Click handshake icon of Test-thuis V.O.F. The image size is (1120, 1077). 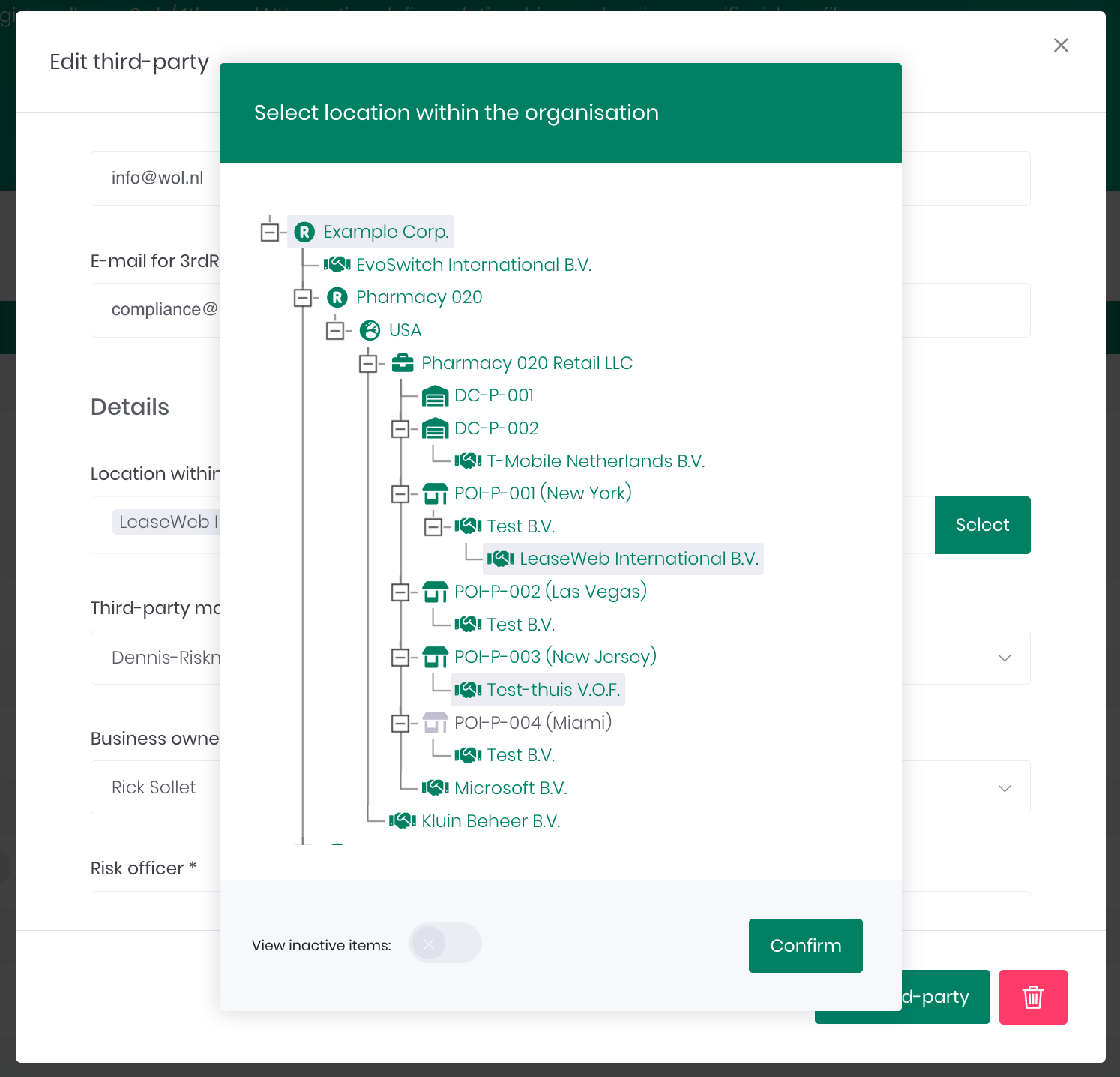(x=468, y=690)
